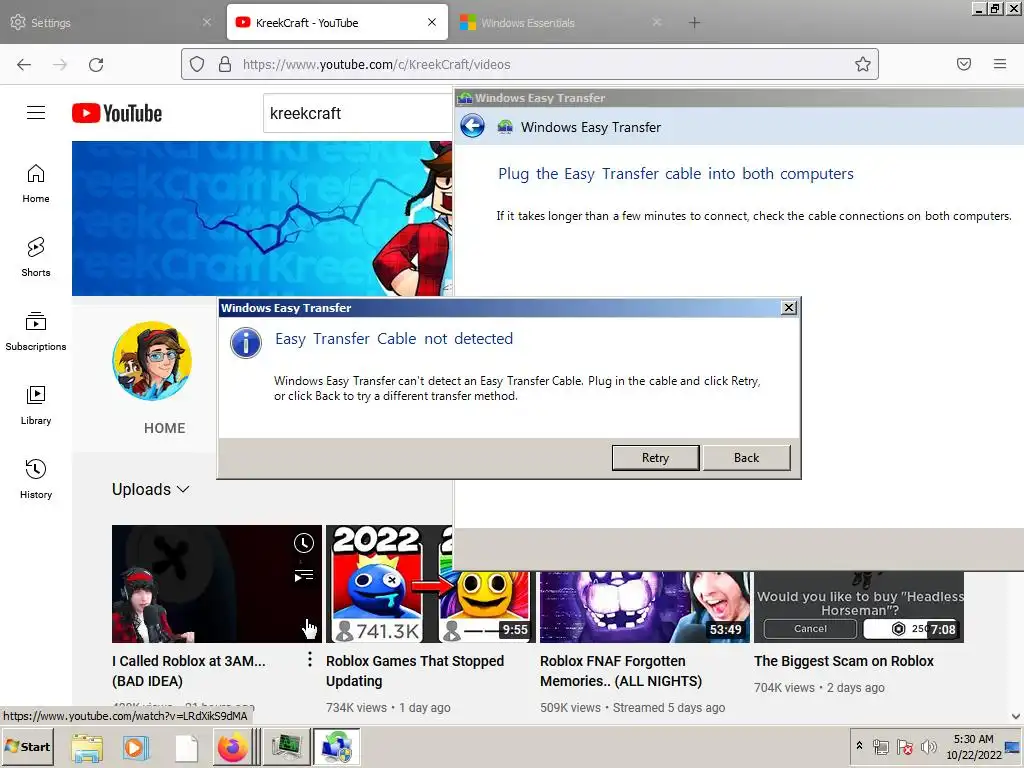Close the Settings tab
This screenshot has height=768, width=1024.
click(x=206, y=22)
